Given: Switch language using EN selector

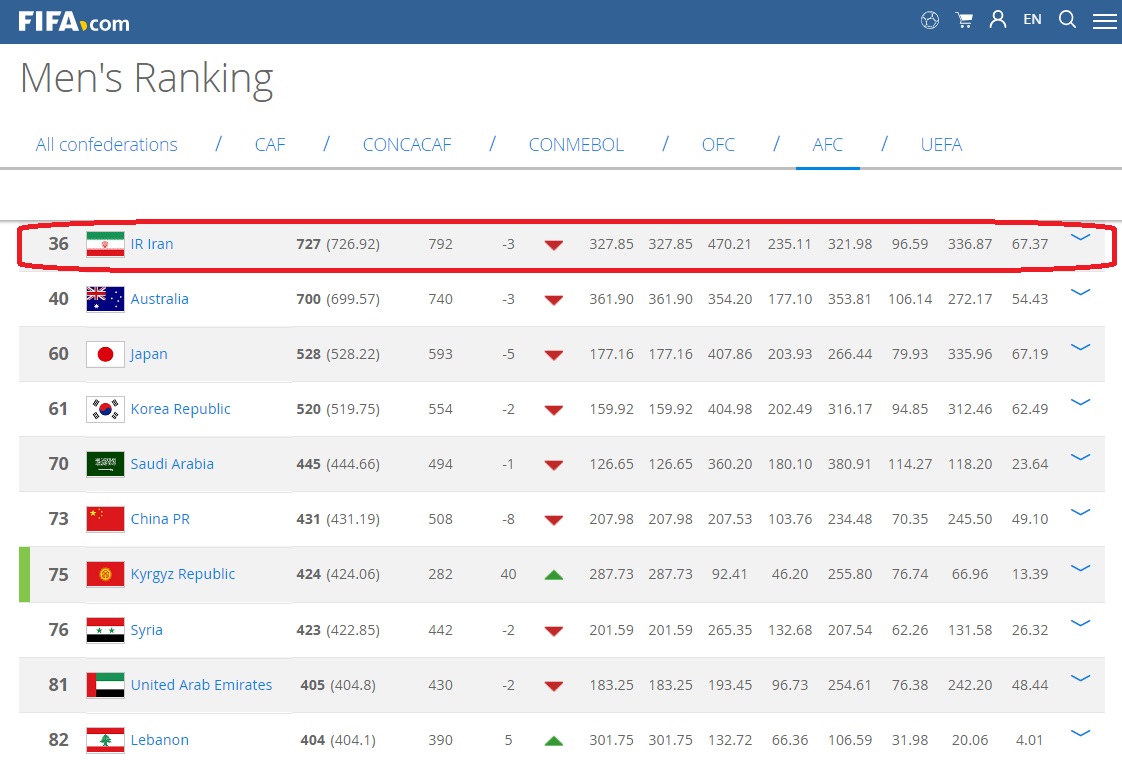Looking at the screenshot, I should (1032, 20).
